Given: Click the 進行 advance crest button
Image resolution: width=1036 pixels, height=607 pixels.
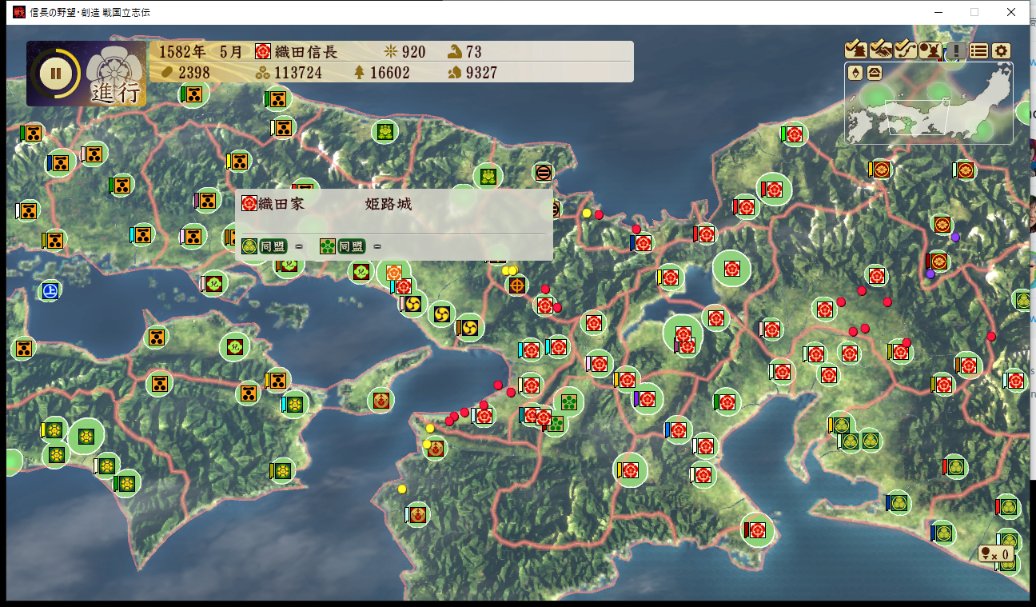Looking at the screenshot, I should coord(115,75).
